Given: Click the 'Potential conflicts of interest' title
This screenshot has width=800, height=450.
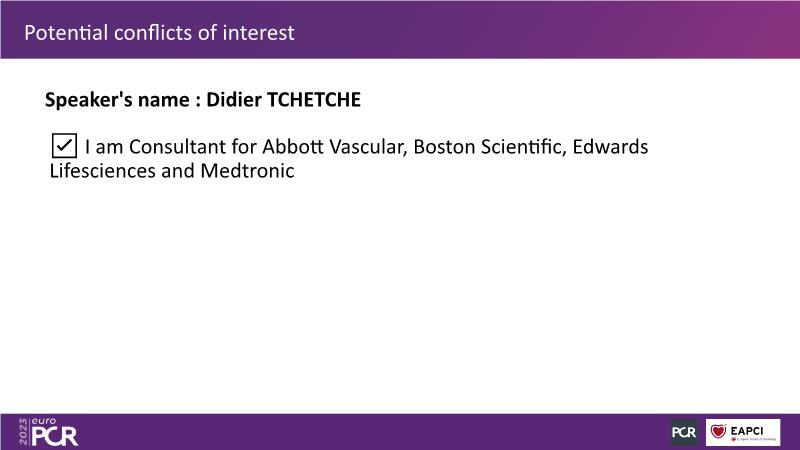Looking at the screenshot, I should pos(159,33).
